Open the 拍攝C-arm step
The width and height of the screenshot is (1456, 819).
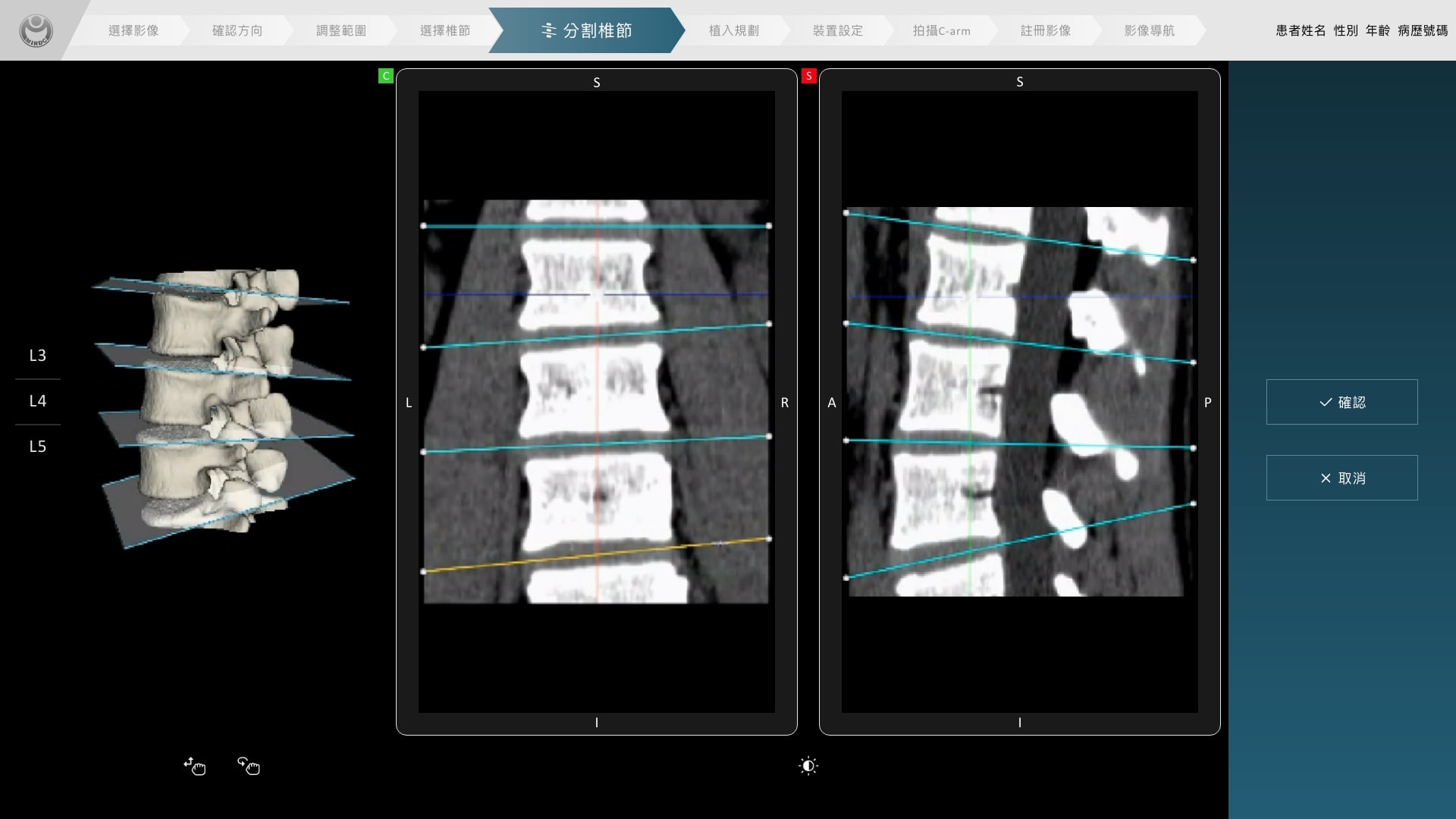point(941,30)
